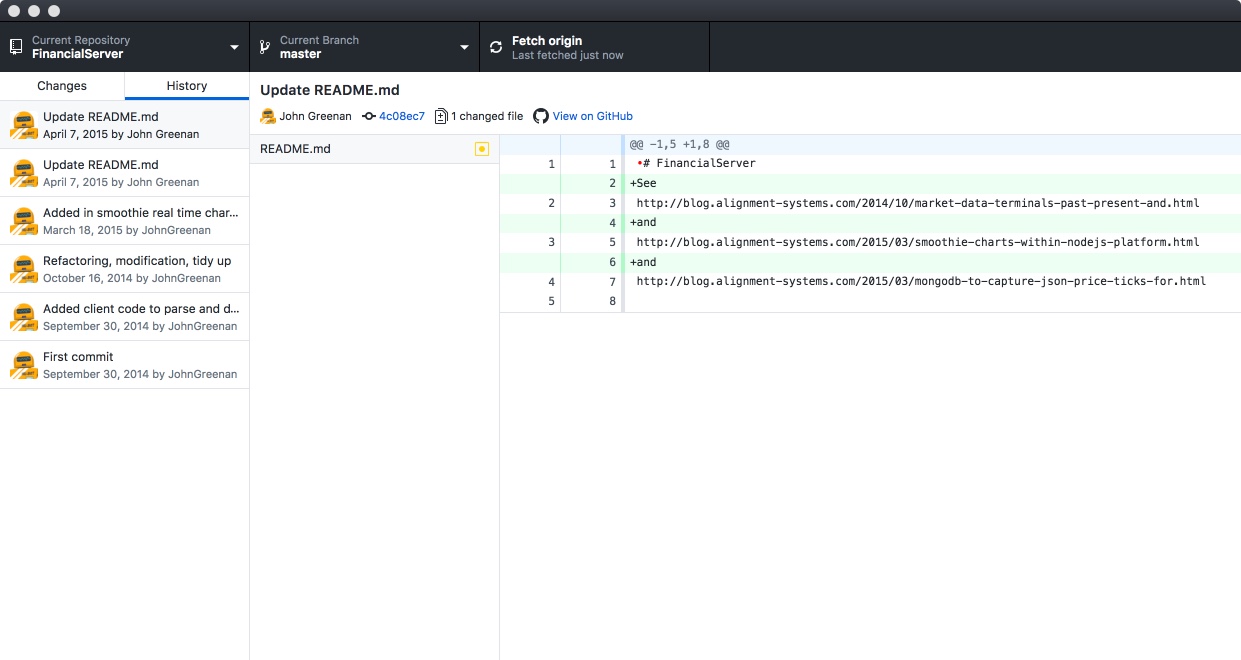Select the Added in smoothie real time commit
The width and height of the screenshot is (1241, 660).
[x=124, y=221]
